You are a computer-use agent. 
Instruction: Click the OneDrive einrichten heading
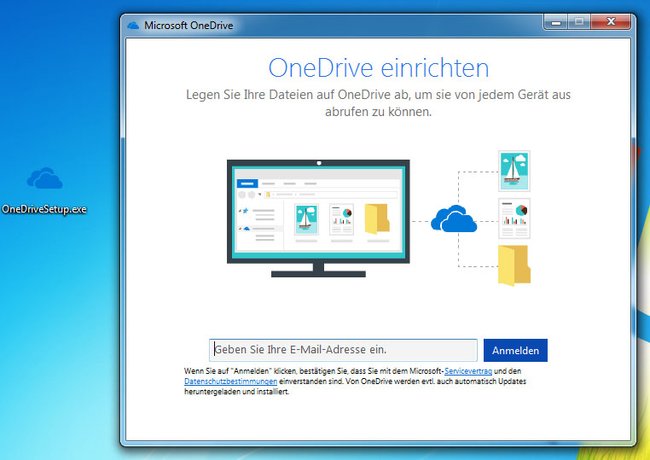[378, 68]
